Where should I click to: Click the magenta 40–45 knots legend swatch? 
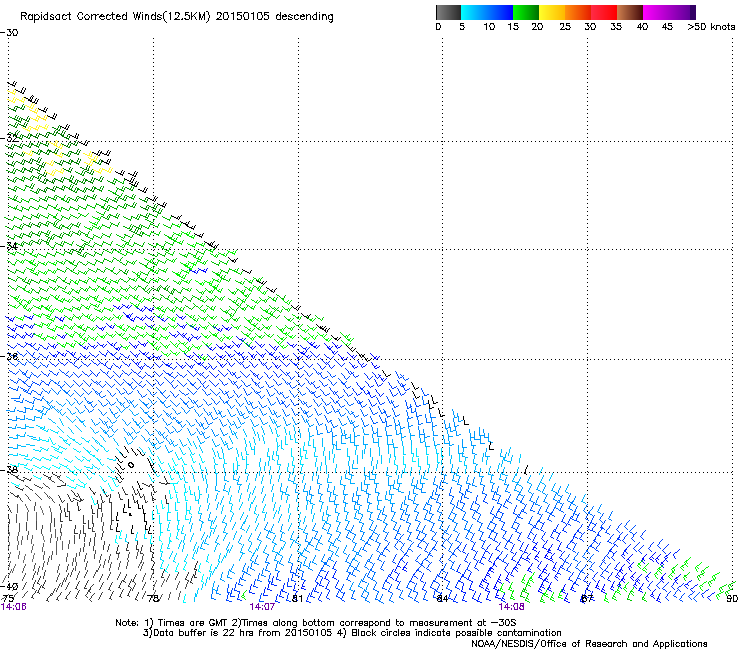656,12
